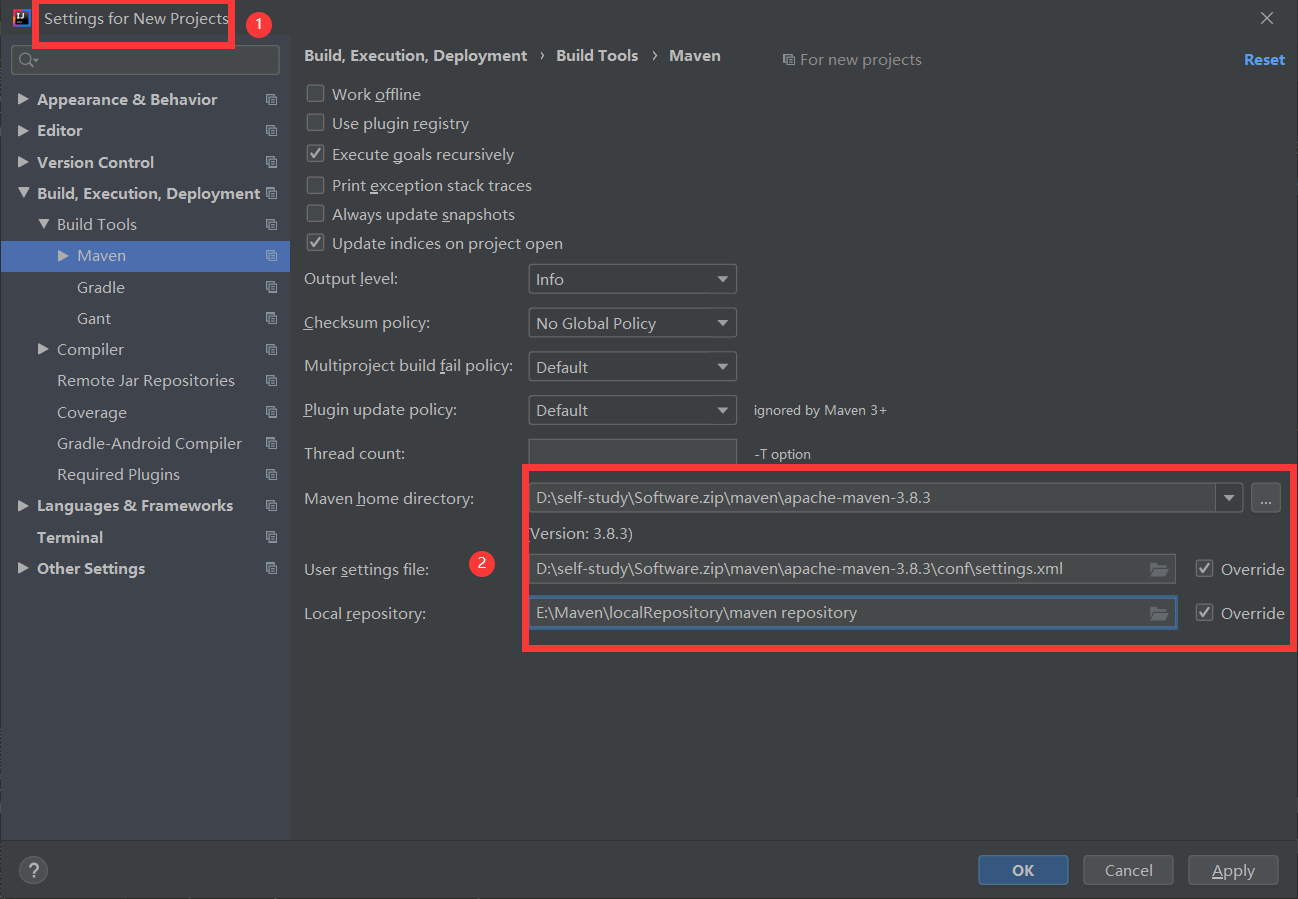Open Remote Jar Repositories settings
Image resolution: width=1298 pixels, height=899 pixels.
pyautogui.click(x=146, y=381)
